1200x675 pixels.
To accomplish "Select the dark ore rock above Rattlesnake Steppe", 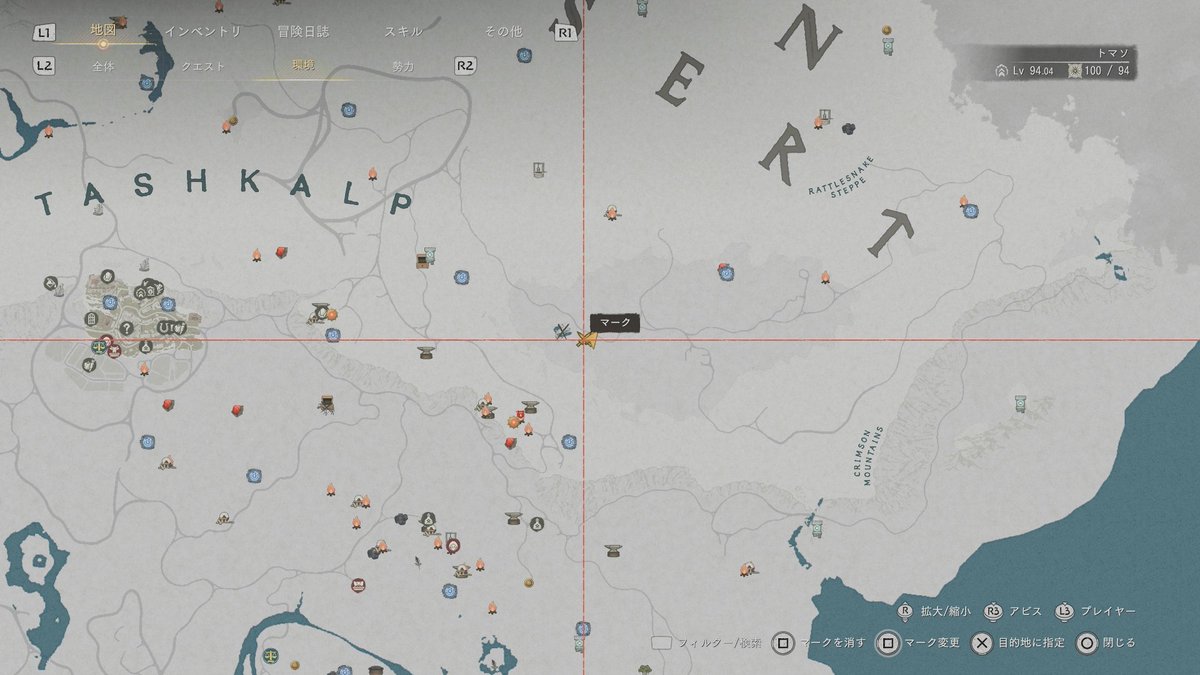I will point(848,128).
